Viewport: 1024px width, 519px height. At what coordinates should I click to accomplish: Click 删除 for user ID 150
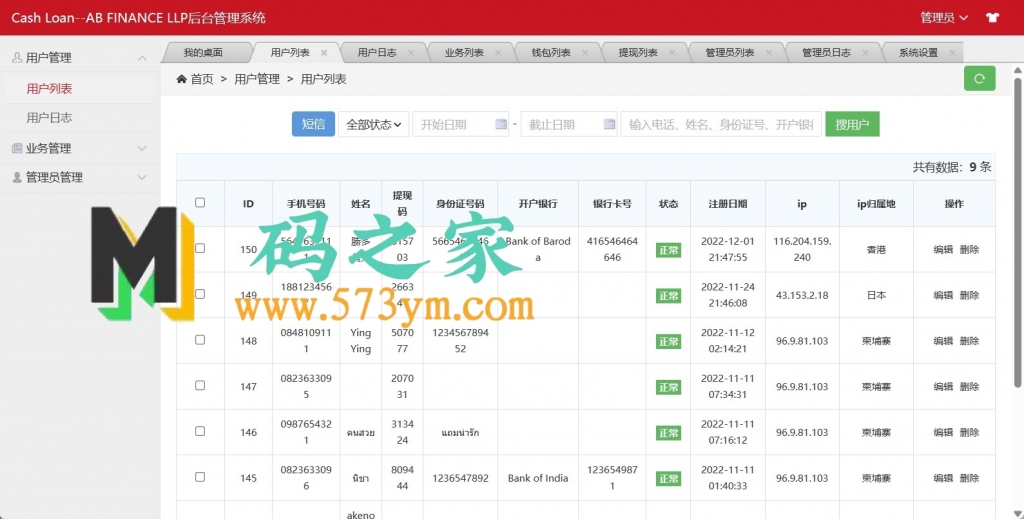[969, 249]
